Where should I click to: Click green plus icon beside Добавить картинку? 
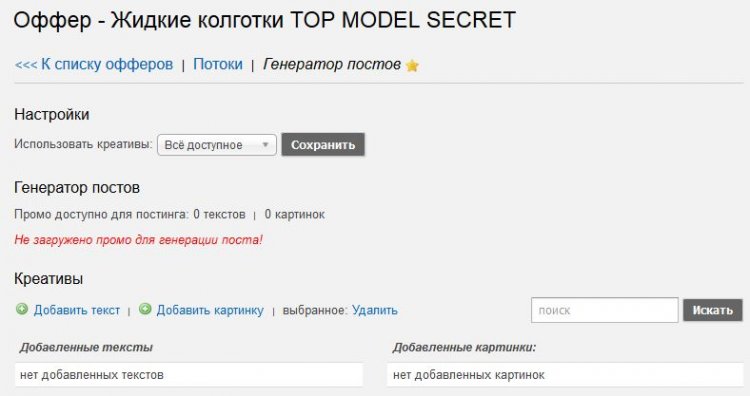145,309
